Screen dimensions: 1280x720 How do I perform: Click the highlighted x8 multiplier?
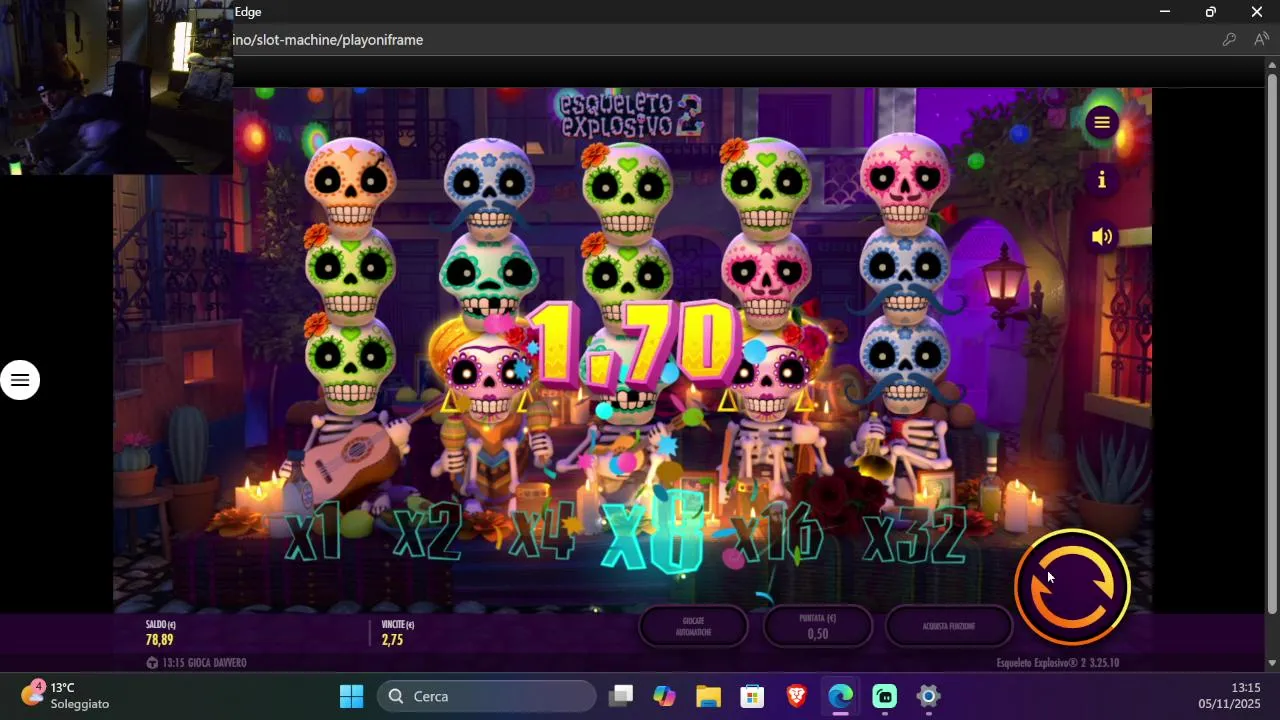(x=654, y=533)
